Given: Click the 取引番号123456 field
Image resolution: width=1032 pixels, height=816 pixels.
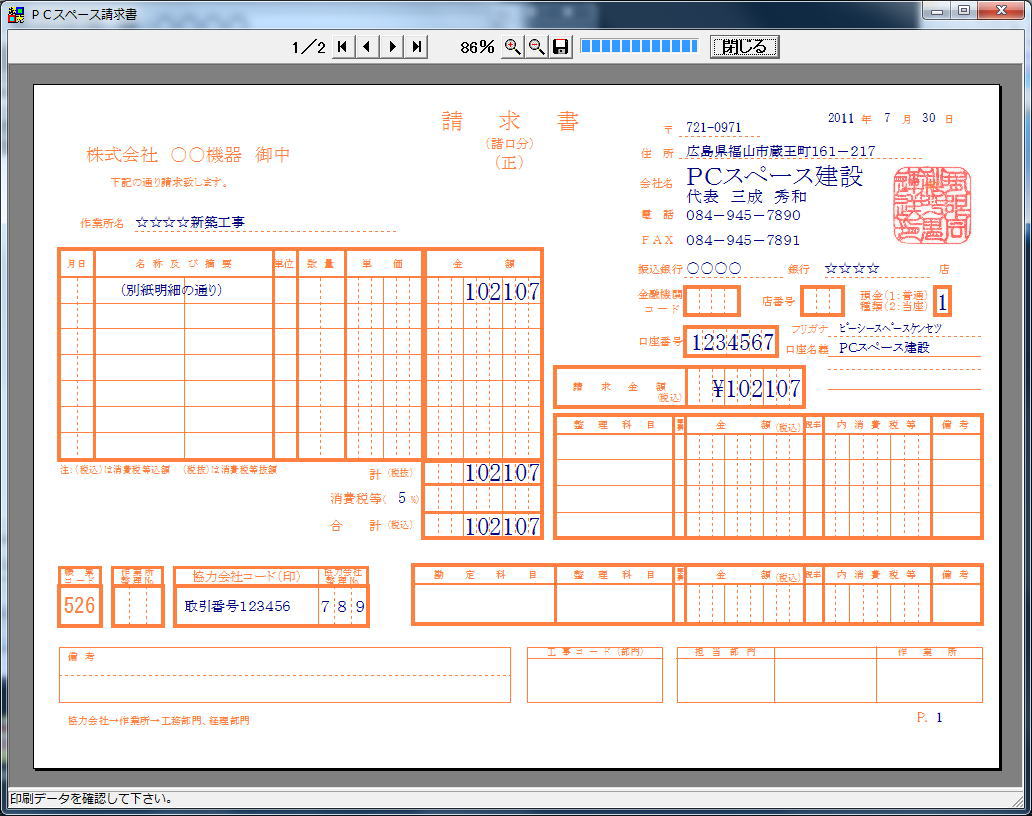Looking at the screenshot, I should tap(237, 606).
